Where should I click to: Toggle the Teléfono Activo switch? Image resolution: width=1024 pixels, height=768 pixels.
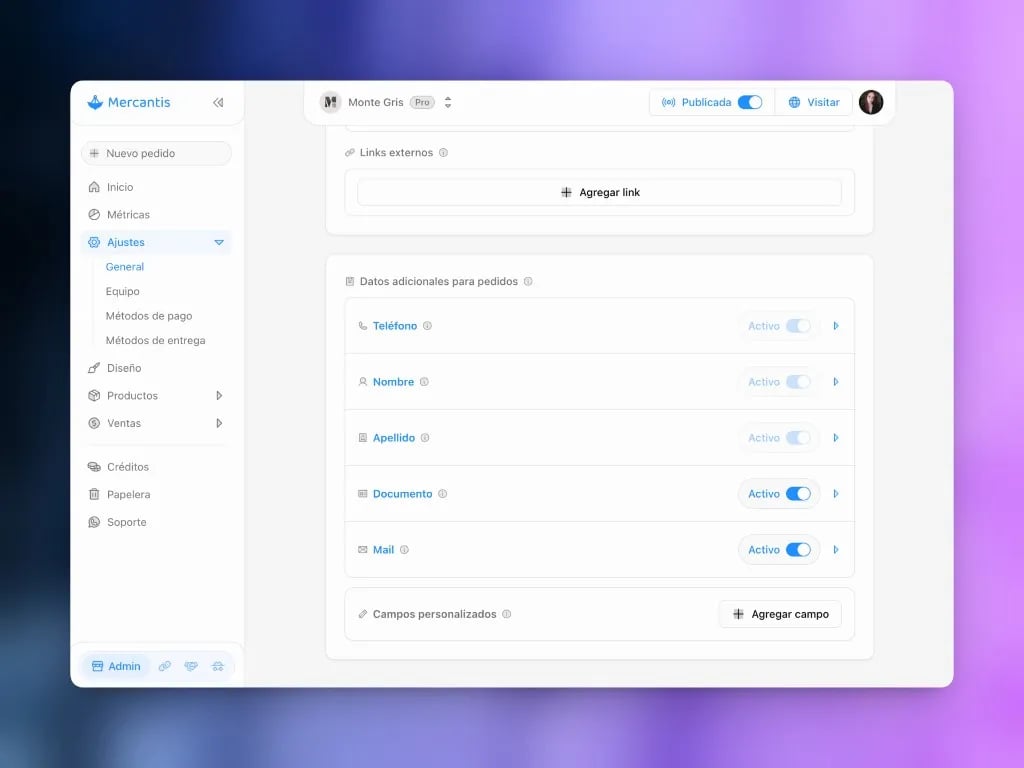point(798,326)
